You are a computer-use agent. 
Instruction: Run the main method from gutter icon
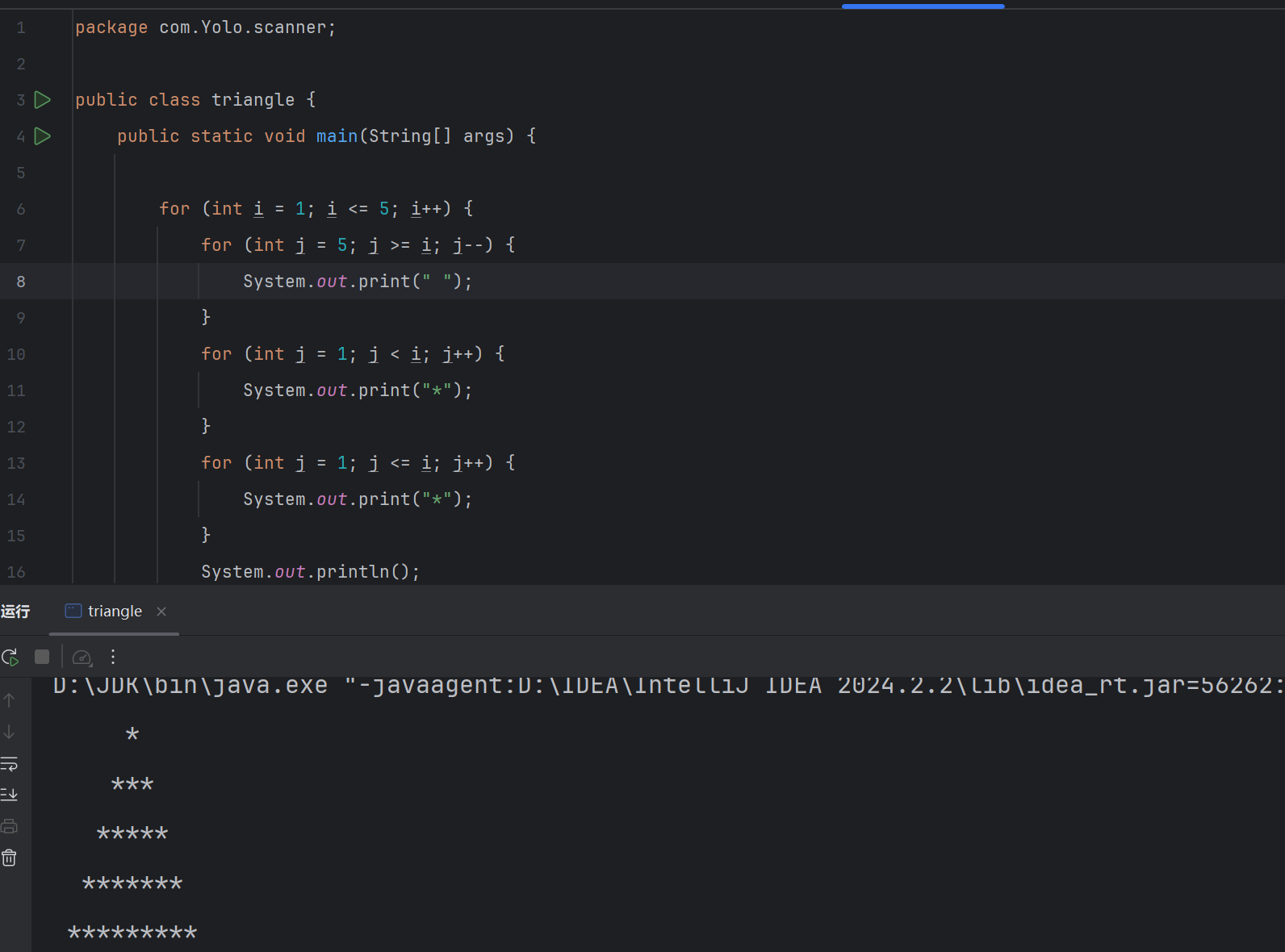tap(43, 136)
